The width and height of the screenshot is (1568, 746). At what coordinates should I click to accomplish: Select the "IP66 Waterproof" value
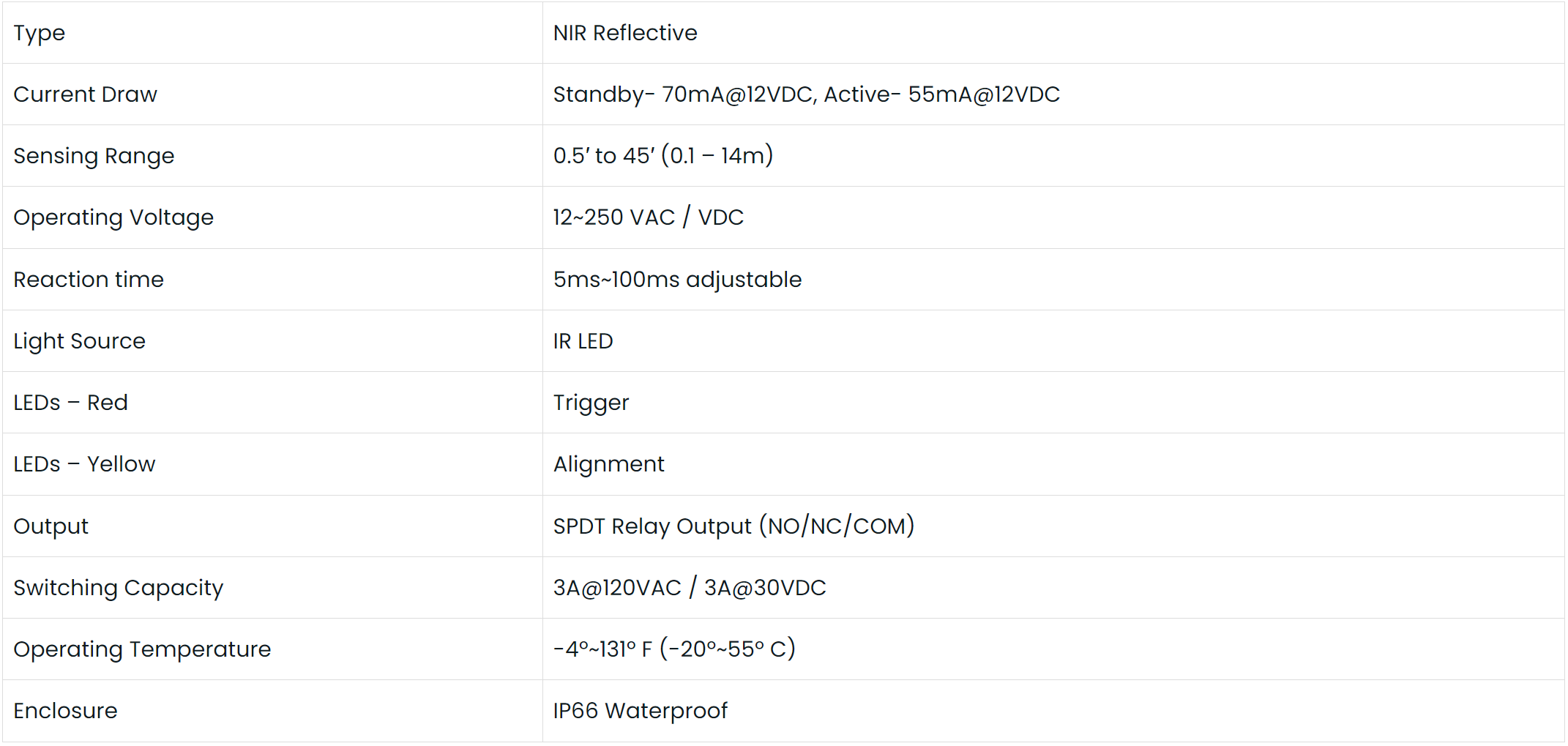[640, 711]
